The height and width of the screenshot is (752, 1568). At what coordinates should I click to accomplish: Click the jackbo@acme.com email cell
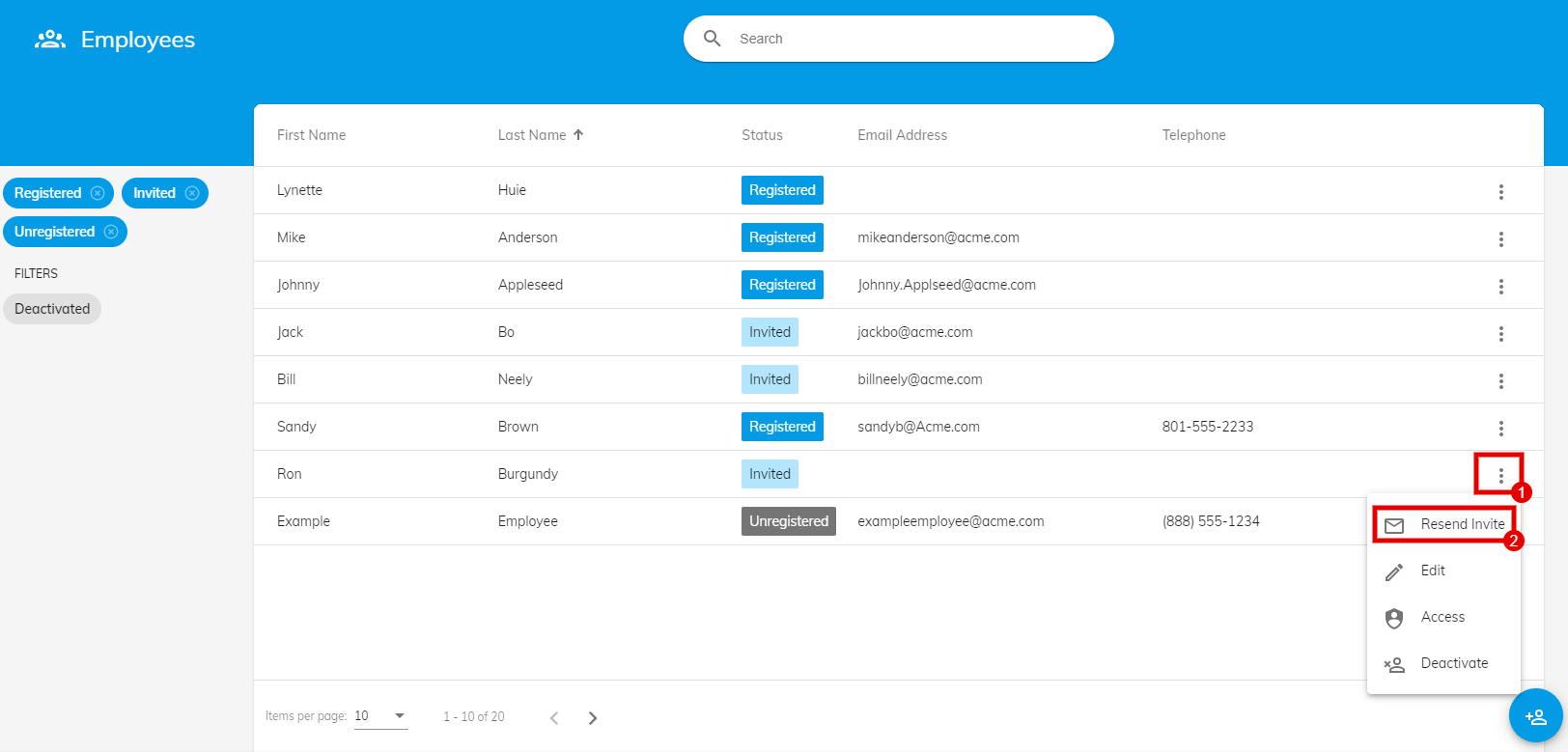coord(915,332)
